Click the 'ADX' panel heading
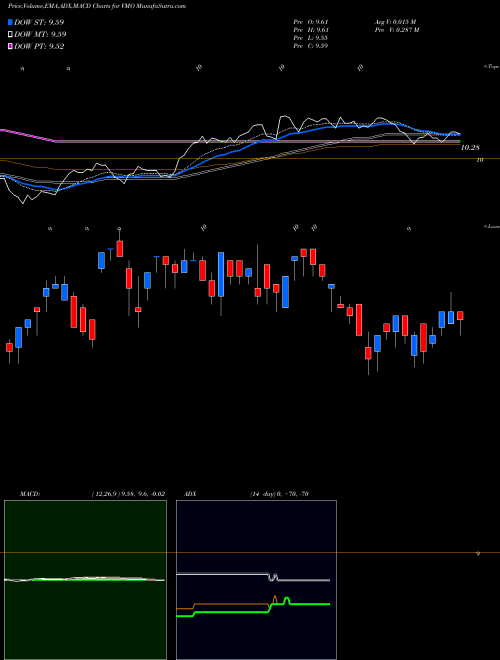Screen dimensions: 500x660 [190, 494]
